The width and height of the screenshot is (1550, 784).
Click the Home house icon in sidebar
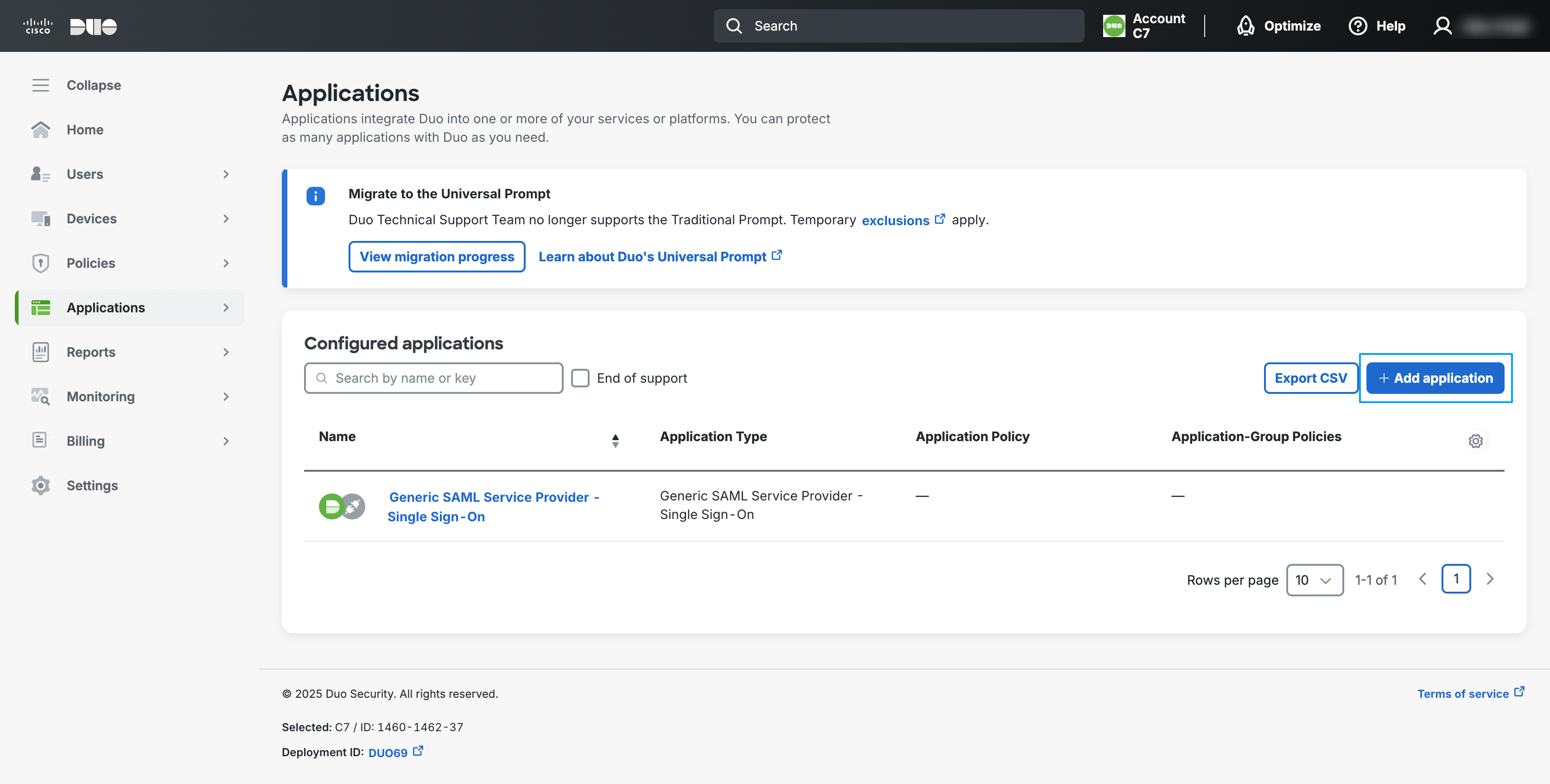[x=40, y=129]
